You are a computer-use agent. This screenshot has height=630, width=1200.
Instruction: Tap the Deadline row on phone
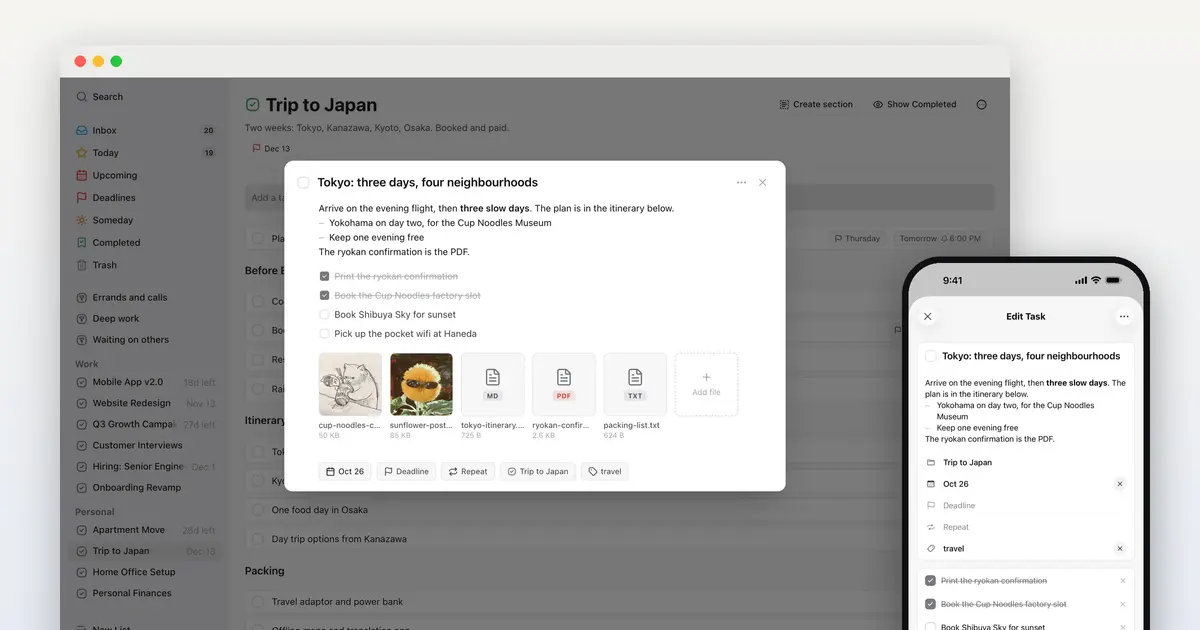1026,506
